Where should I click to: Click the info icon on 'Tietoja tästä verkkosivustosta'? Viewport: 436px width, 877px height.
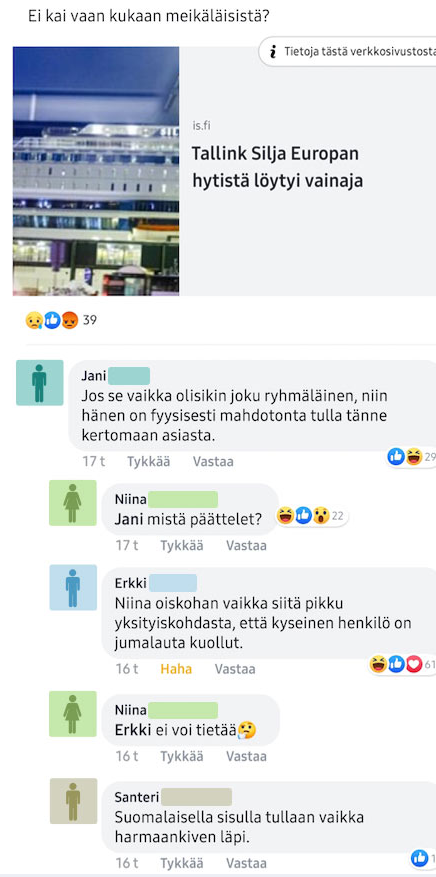point(273,52)
